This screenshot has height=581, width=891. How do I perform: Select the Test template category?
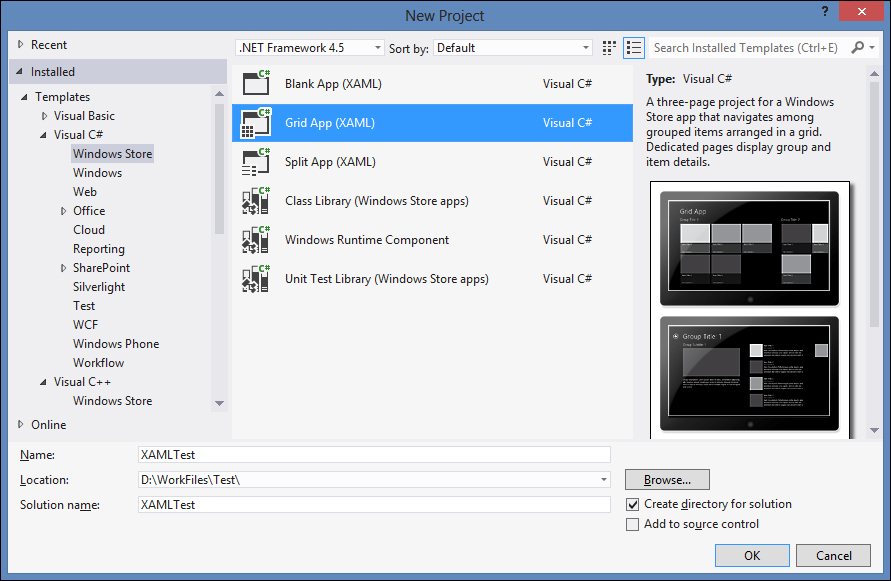84,306
